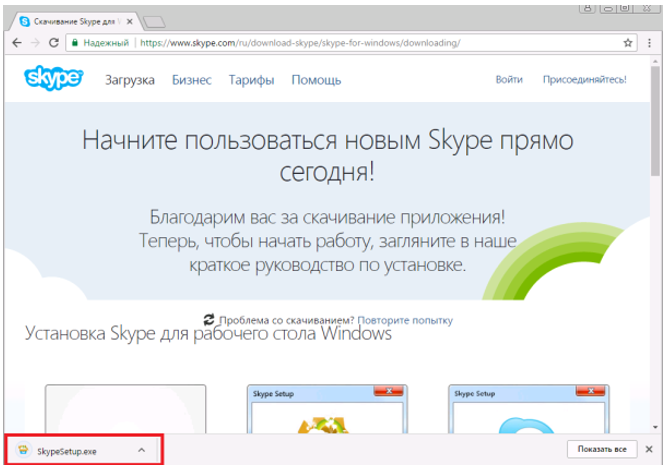Open the downloaded SkypeSetup.exe file
Viewport: 669px width, 473px height.
point(82,450)
